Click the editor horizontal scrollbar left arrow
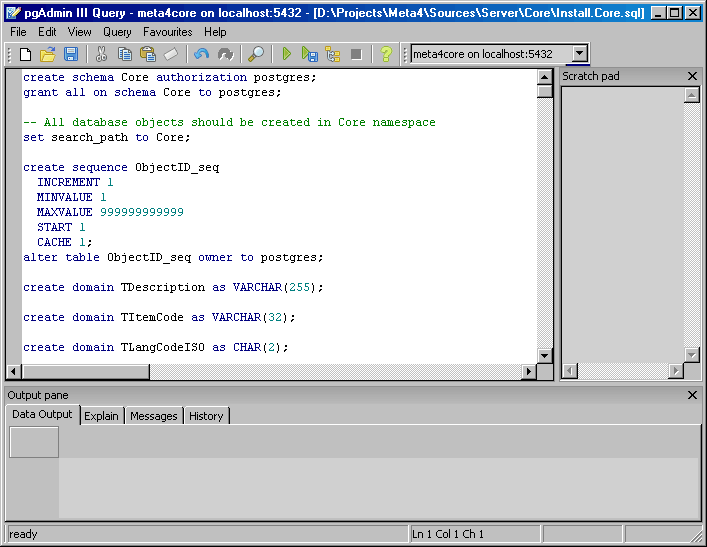Viewport: 707px width, 547px height. pos(13,372)
